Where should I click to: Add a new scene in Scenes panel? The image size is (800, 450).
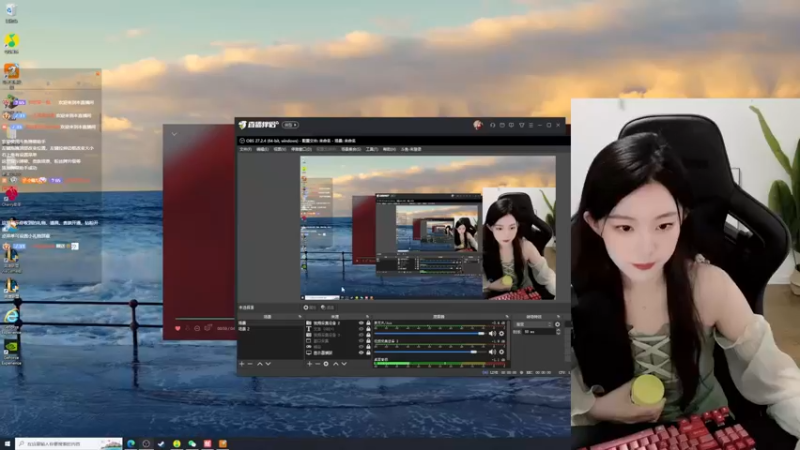[x=241, y=364]
